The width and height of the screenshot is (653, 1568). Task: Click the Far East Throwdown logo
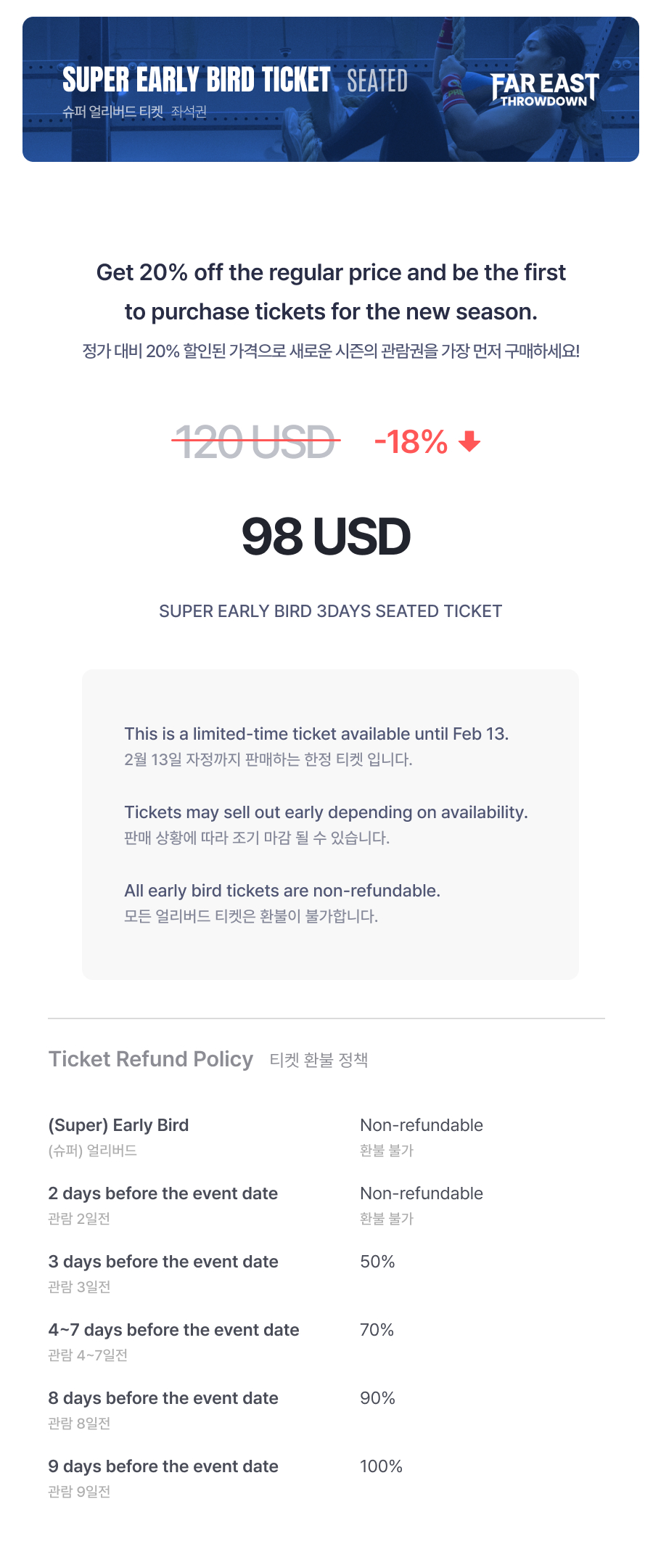(544, 89)
